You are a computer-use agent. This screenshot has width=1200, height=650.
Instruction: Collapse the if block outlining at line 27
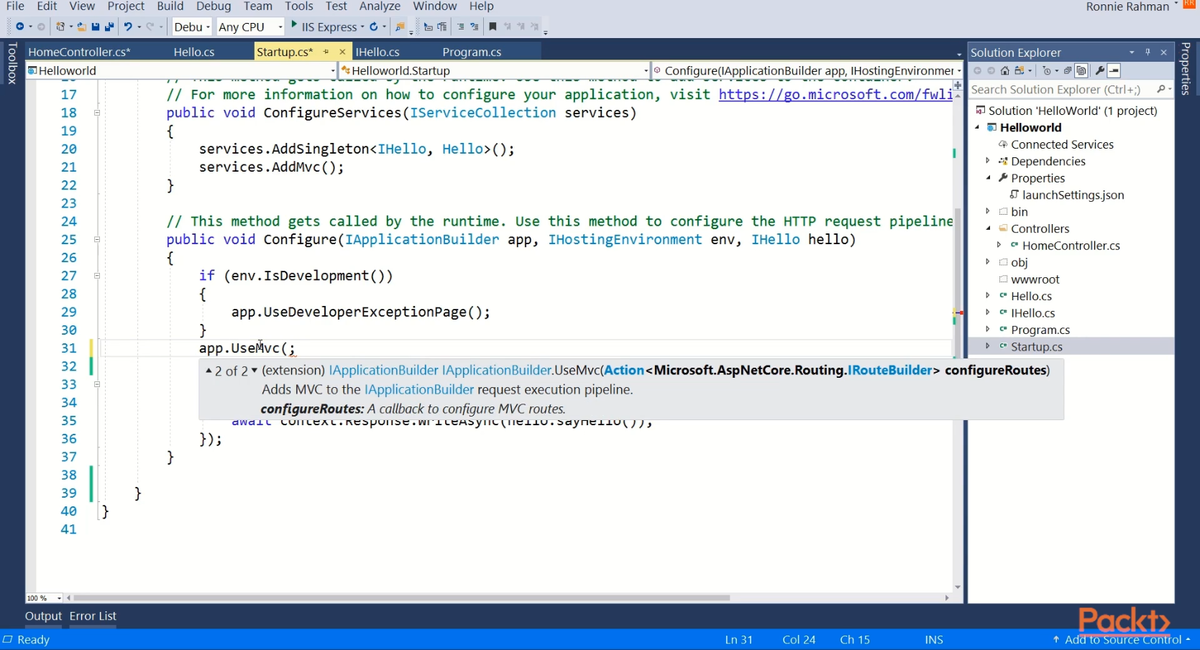click(97, 276)
